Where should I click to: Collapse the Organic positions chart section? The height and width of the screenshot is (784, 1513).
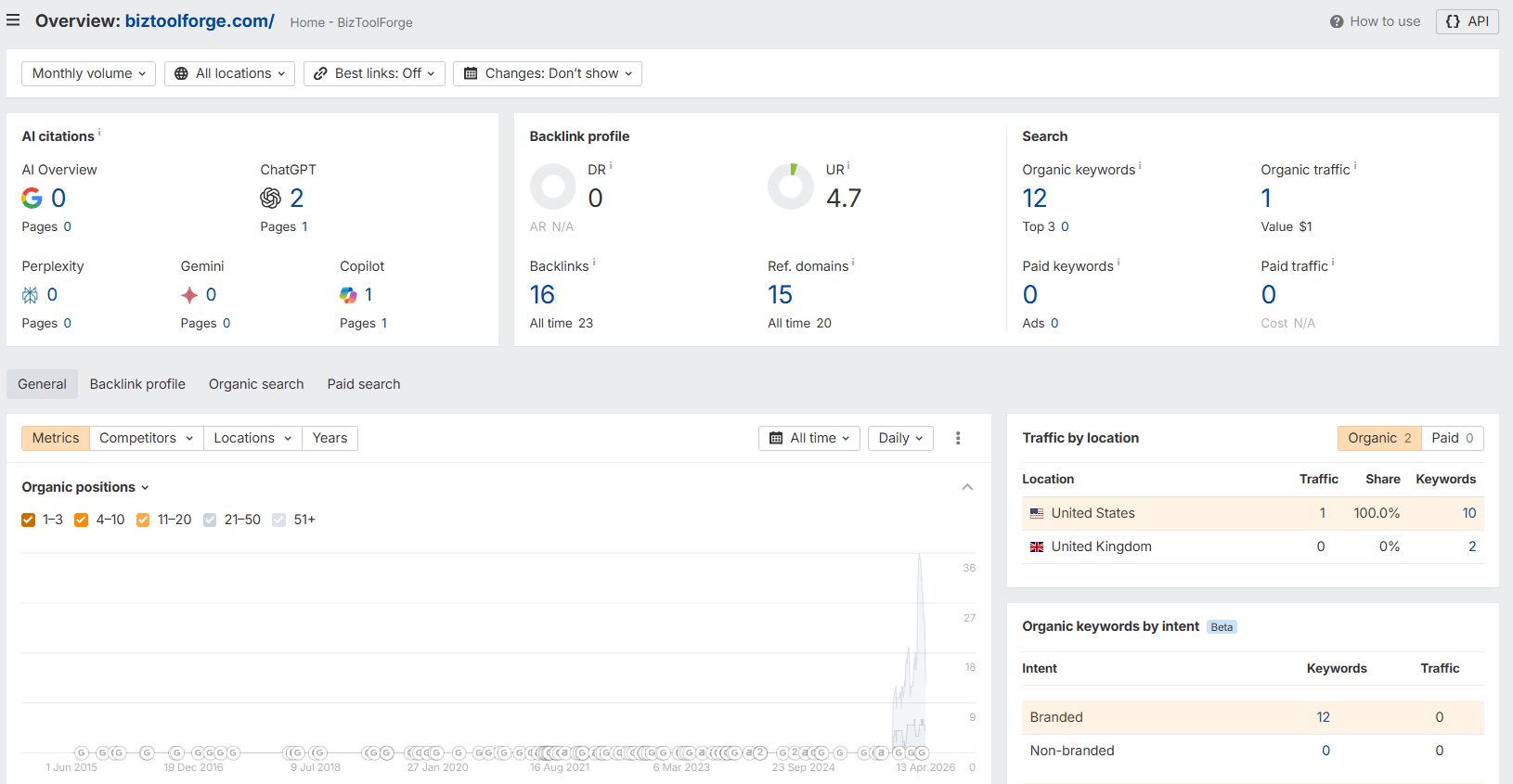967,487
